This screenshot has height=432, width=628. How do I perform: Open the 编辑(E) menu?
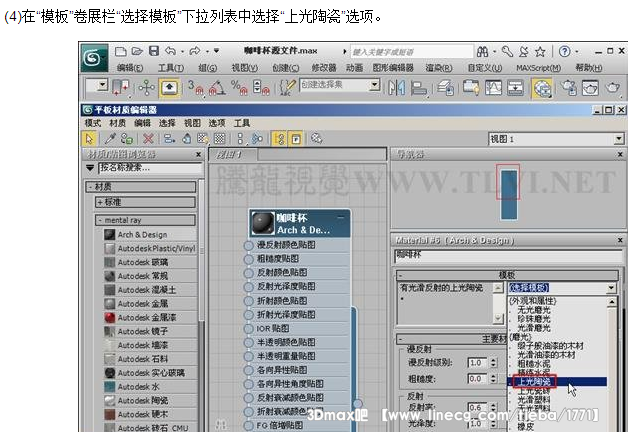[x=130, y=68]
